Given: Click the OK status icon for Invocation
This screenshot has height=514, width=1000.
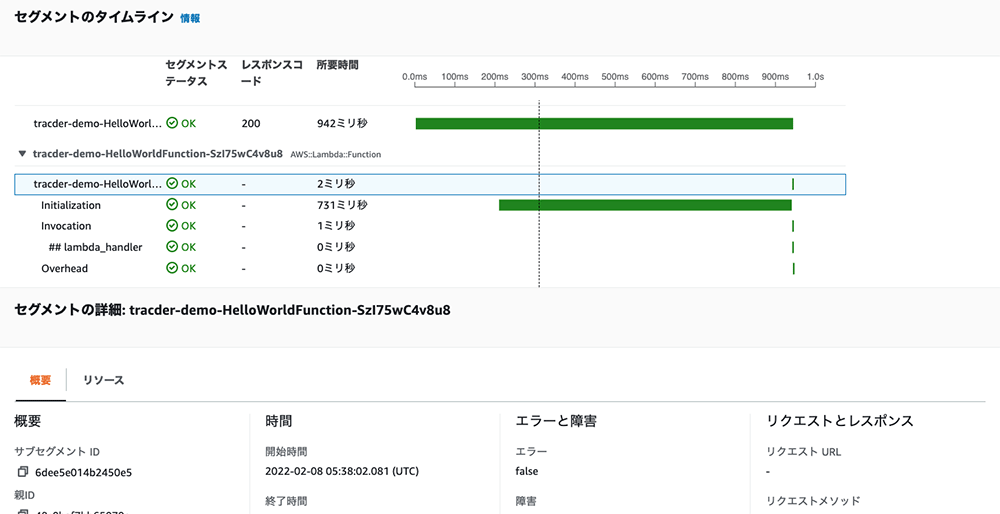Looking at the screenshot, I should pyautogui.click(x=172, y=226).
